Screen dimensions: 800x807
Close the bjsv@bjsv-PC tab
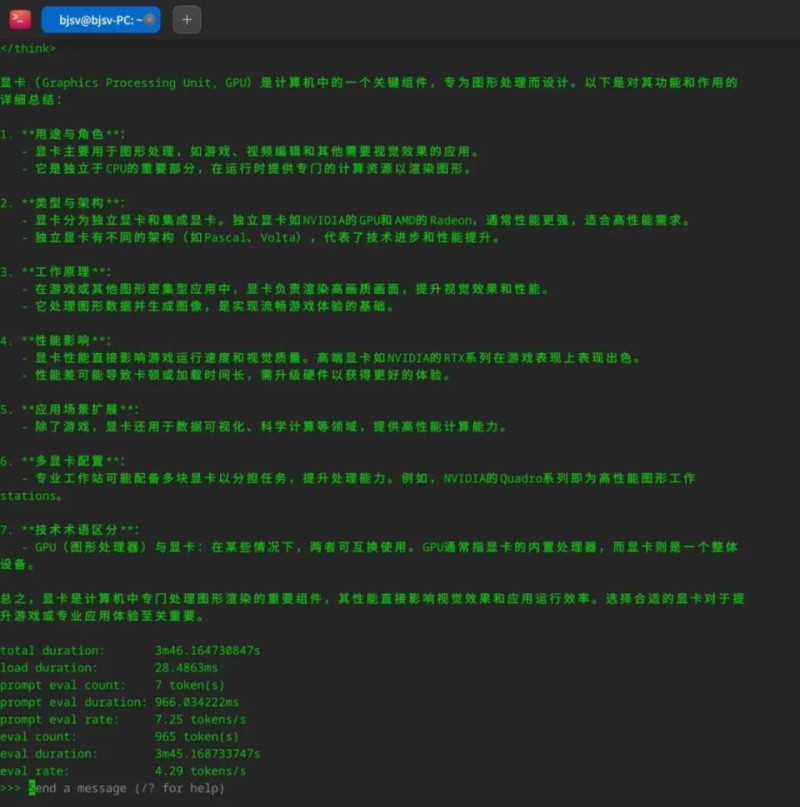click(x=149, y=19)
